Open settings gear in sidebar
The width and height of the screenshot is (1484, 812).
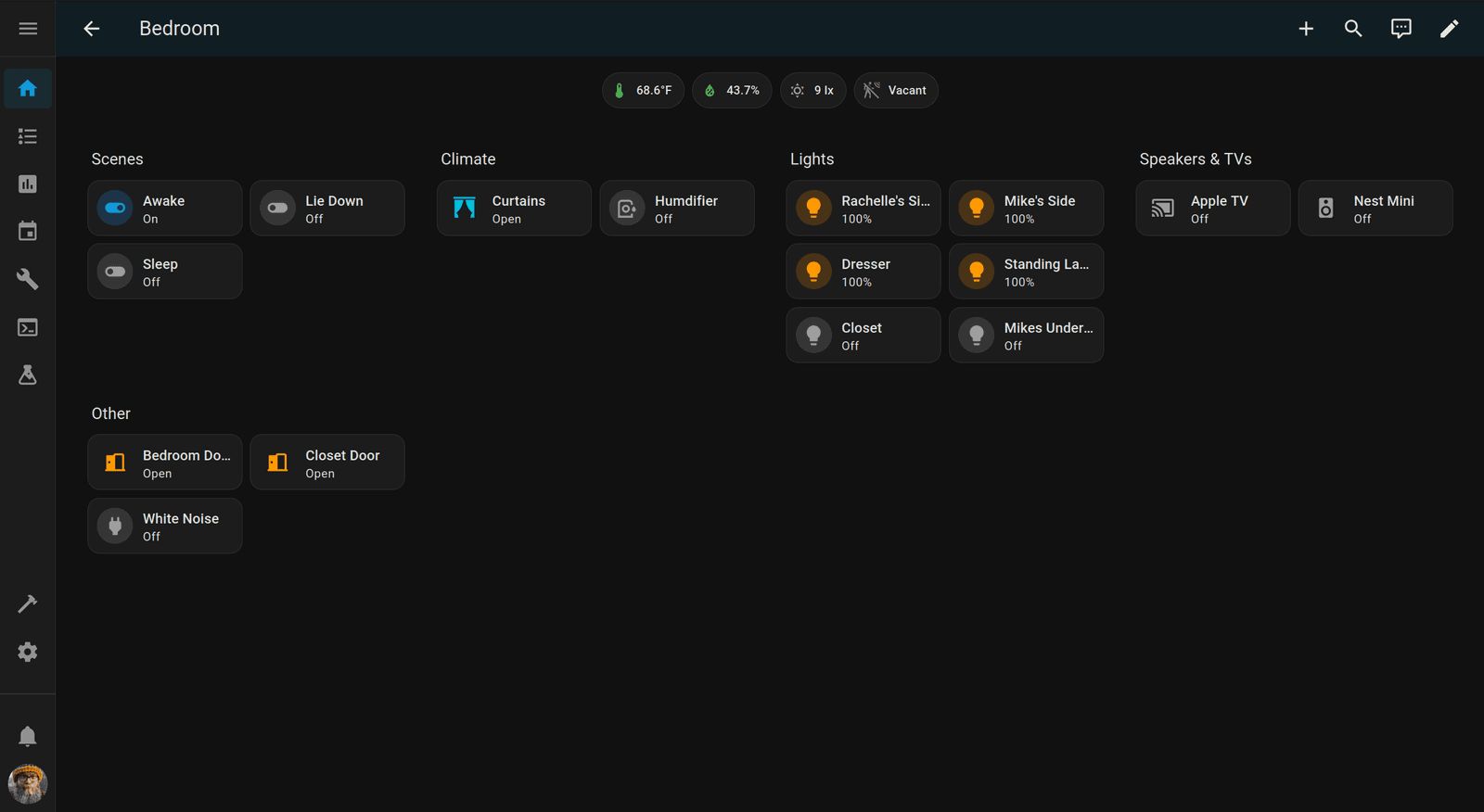click(28, 652)
